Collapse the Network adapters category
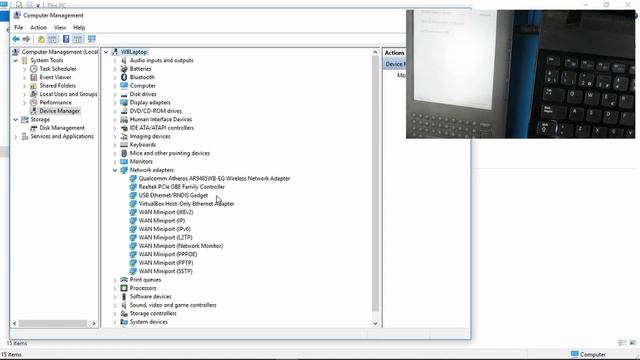This screenshot has width=640, height=360. point(115,170)
